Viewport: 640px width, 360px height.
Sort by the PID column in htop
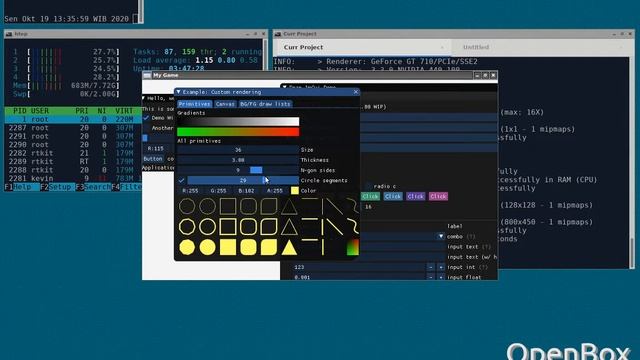[x=19, y=111]
